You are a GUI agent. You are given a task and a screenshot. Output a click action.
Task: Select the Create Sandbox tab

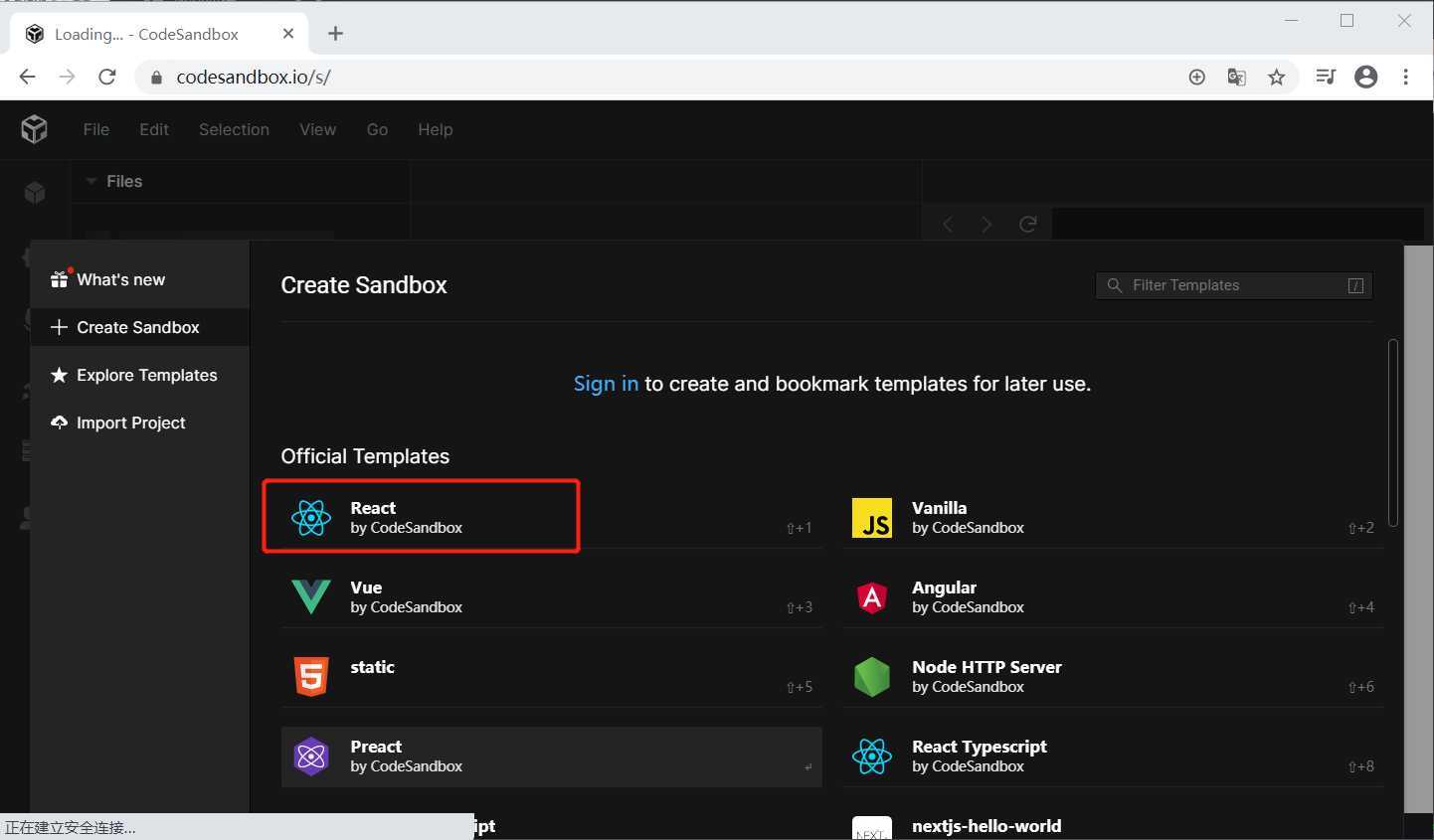(x=140, y=327)
